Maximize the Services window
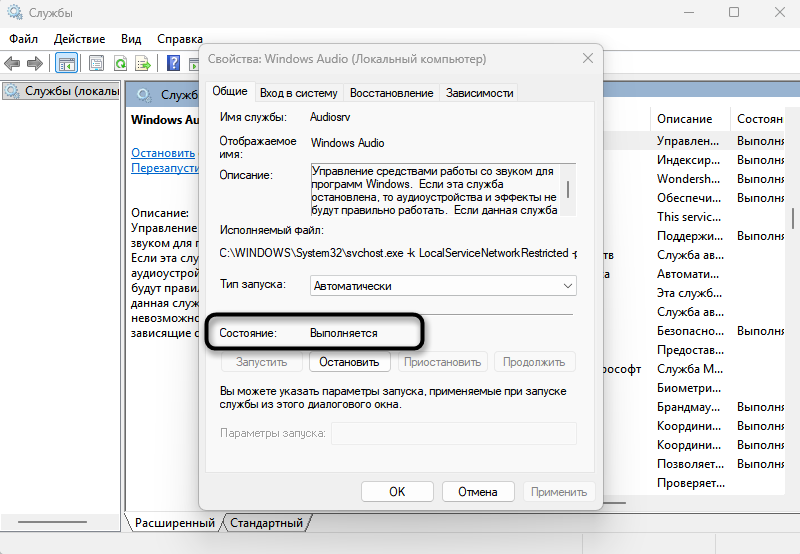 [734, 12]
